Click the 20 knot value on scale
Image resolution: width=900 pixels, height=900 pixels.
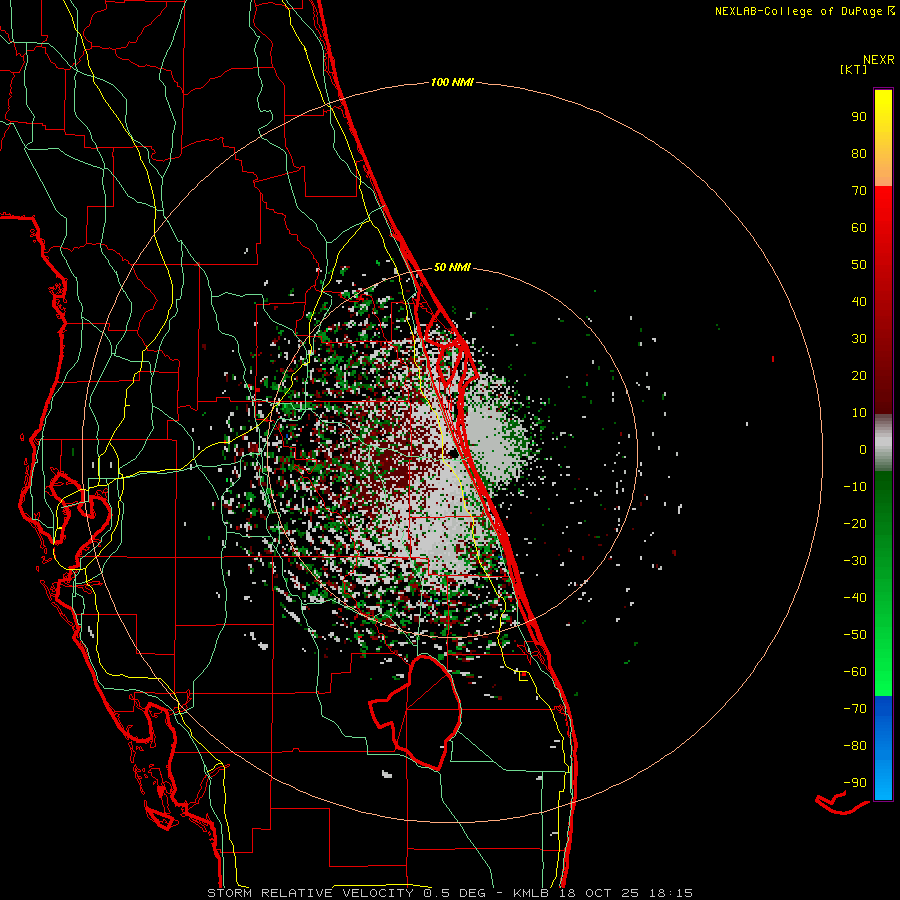(x=859, y=375)
